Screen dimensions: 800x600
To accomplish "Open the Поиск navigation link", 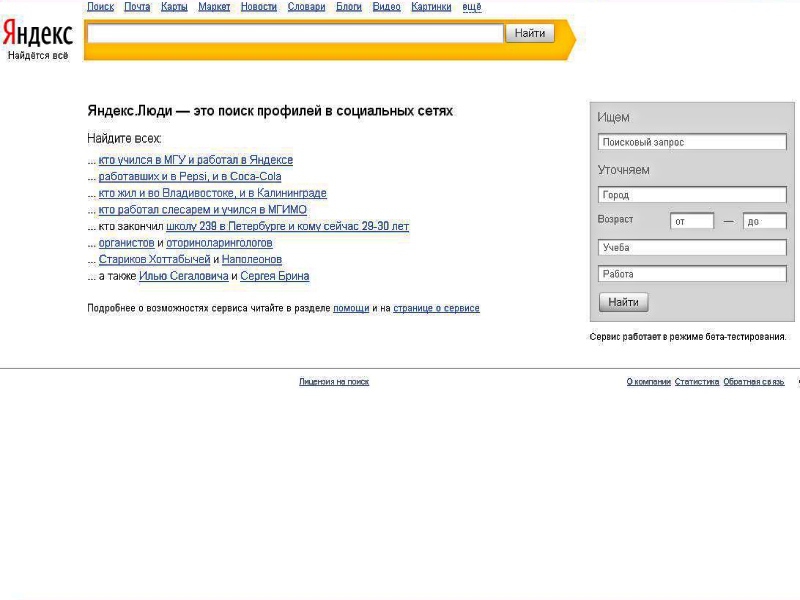I will tap(101, 7).
